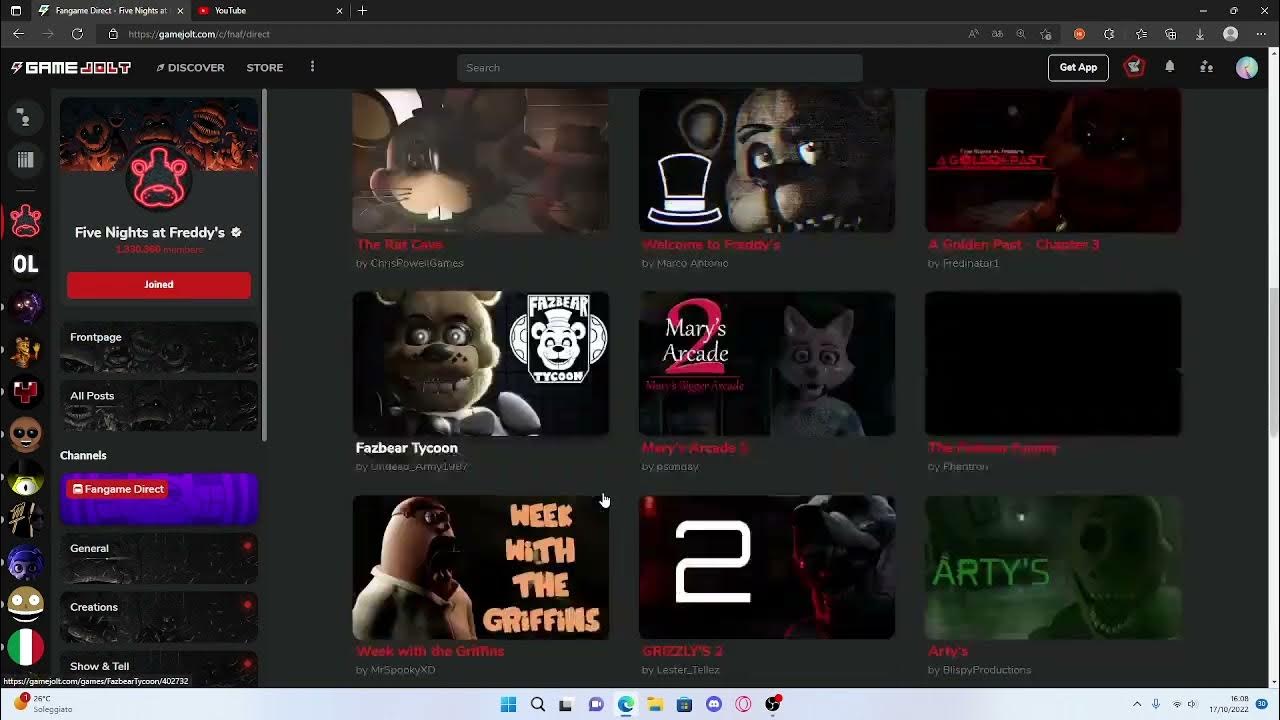Open the Week with the Griffins thumbnail
The width and height of the screenshot is (1280, 720).
pyautogui.click(x=480, y=567)
